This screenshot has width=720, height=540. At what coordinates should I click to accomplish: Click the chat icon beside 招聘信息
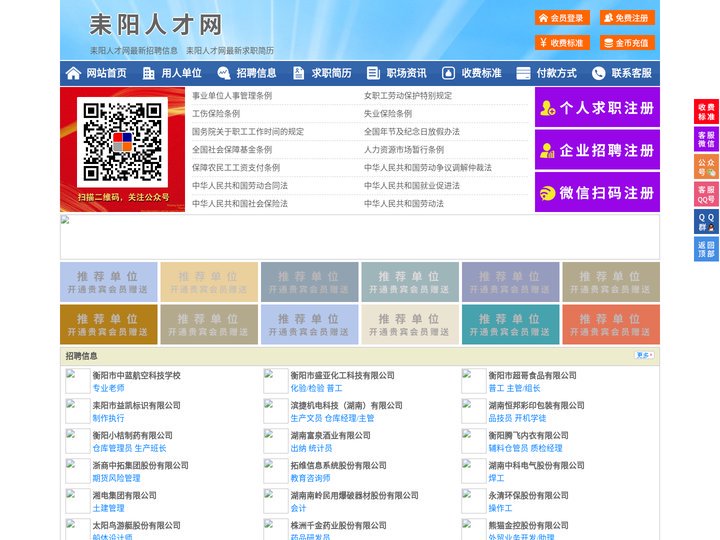[x=224, y=73]
